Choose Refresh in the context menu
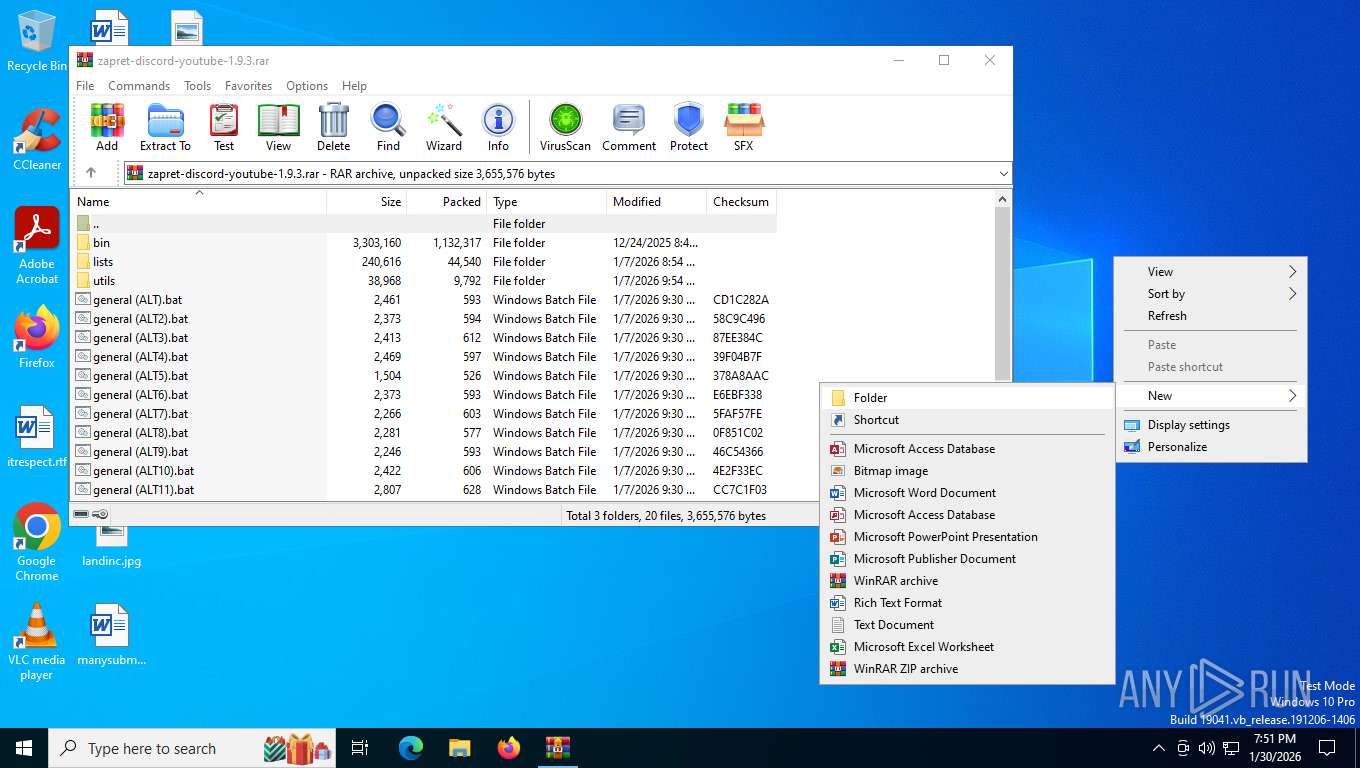The height and width of the screenshot is (768, 1360). click(1211, 316)
